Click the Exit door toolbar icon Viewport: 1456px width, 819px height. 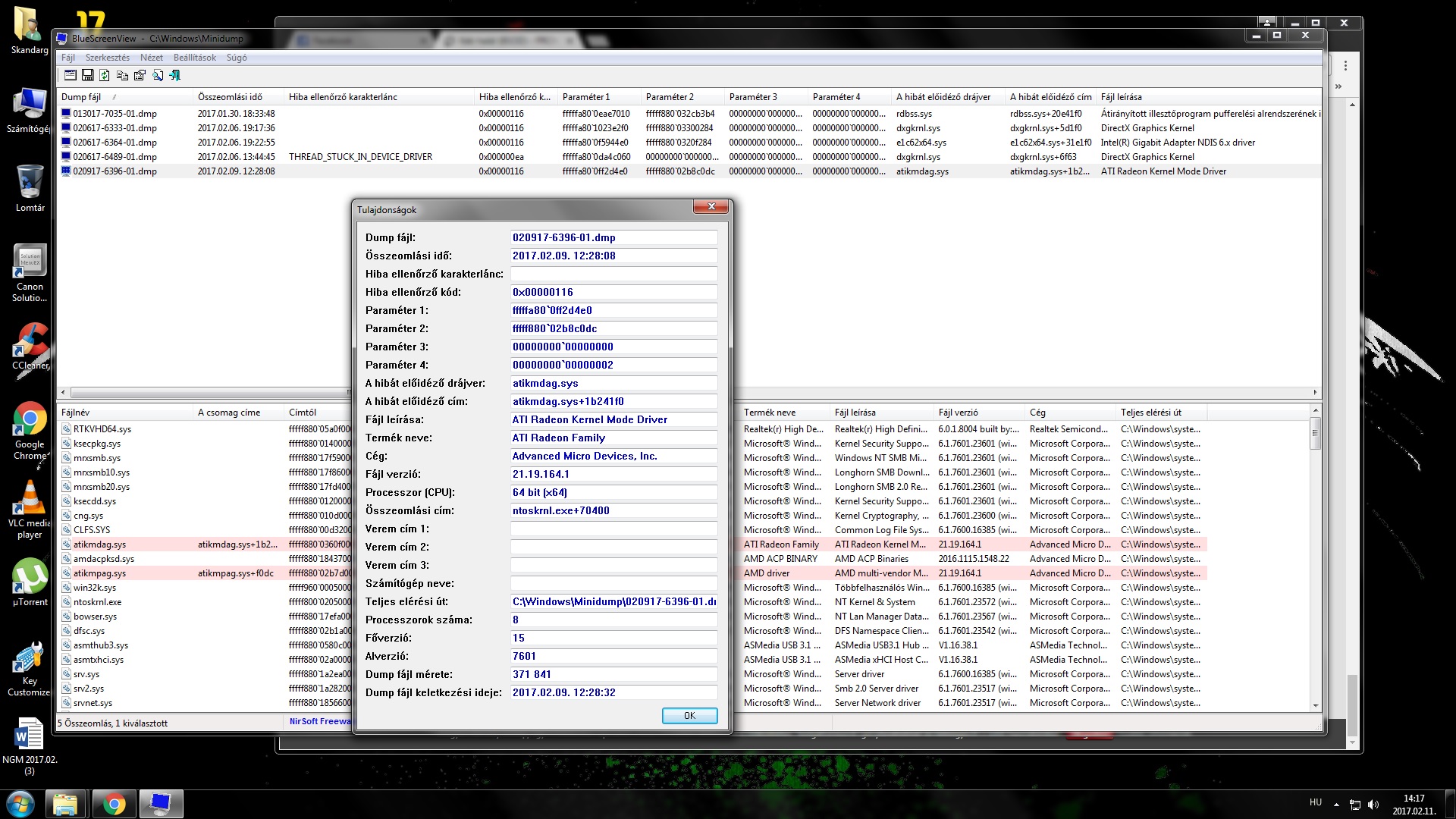[x=175, y=75]
